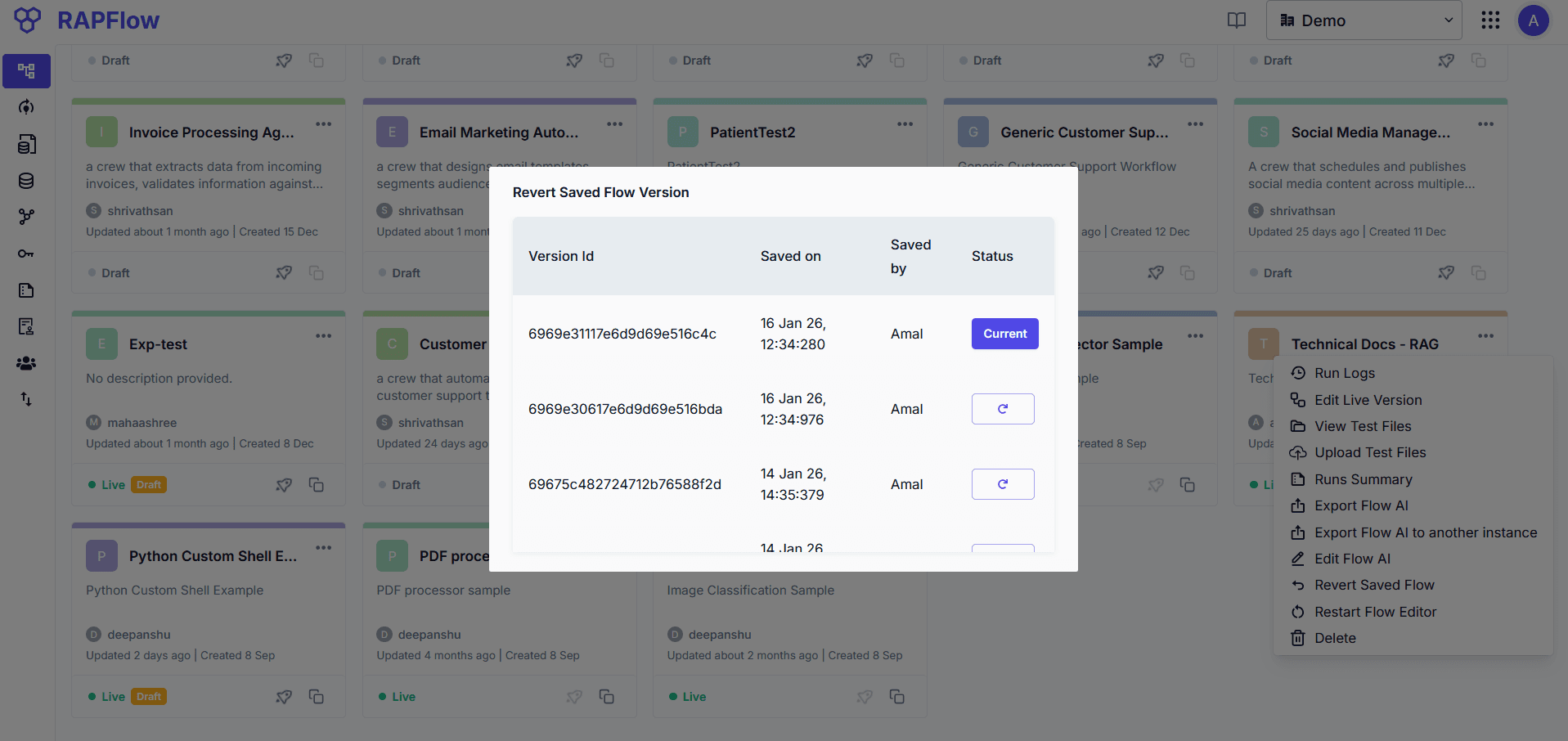Viewport: 1568px width, 741px height.
Task: Copy the Python Custom Shell flow via copy icon
Action: (317, 696)
